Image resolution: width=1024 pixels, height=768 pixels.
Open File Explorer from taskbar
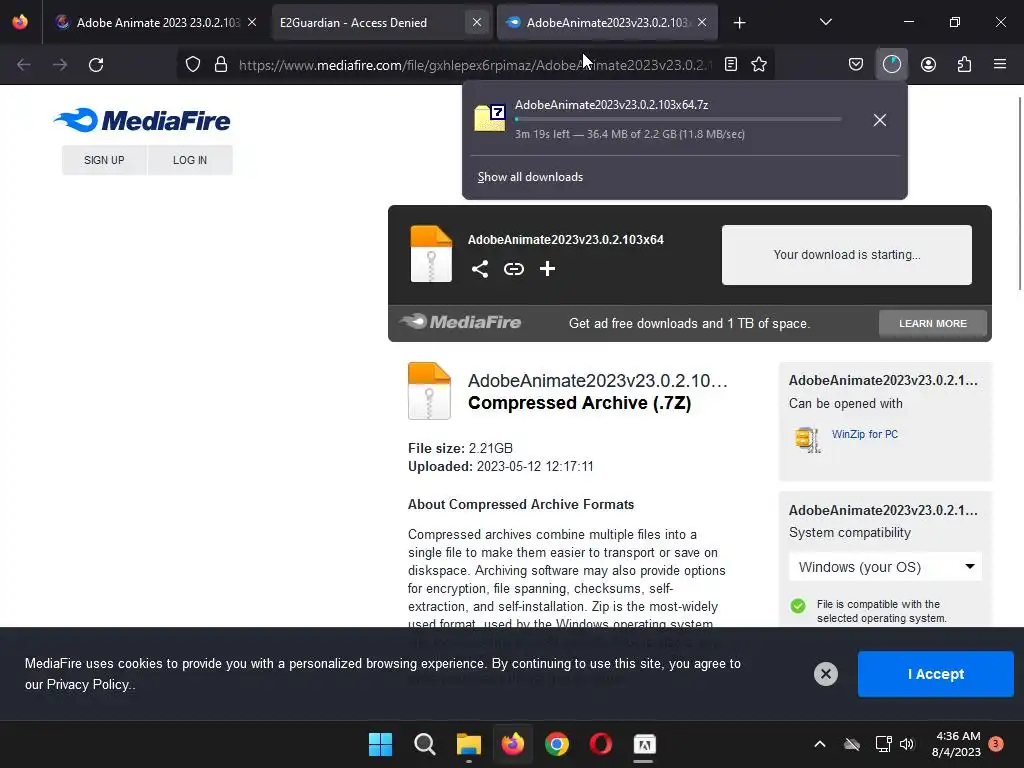tap(469, 744)
